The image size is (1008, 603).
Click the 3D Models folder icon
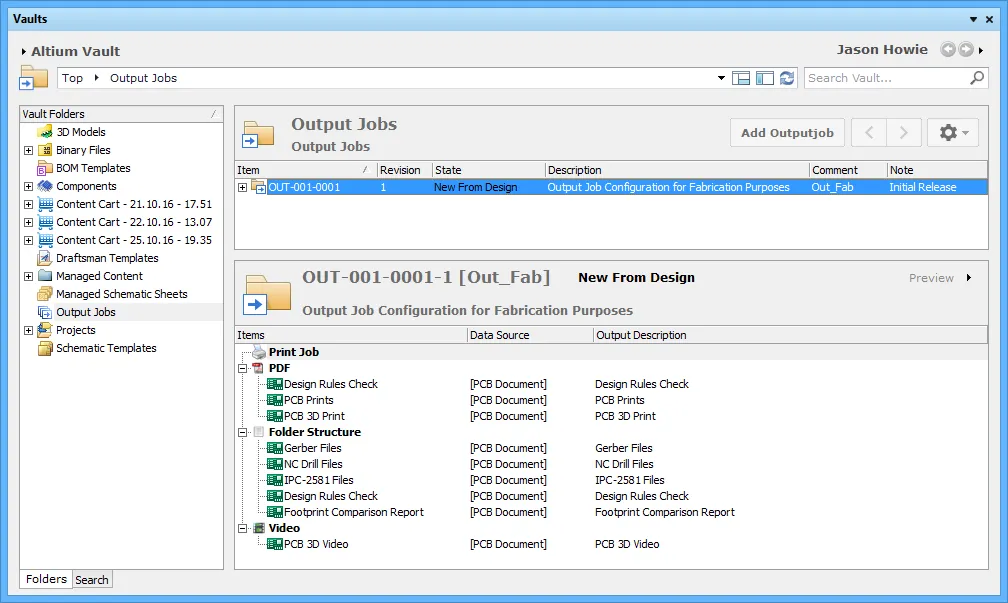45,132
